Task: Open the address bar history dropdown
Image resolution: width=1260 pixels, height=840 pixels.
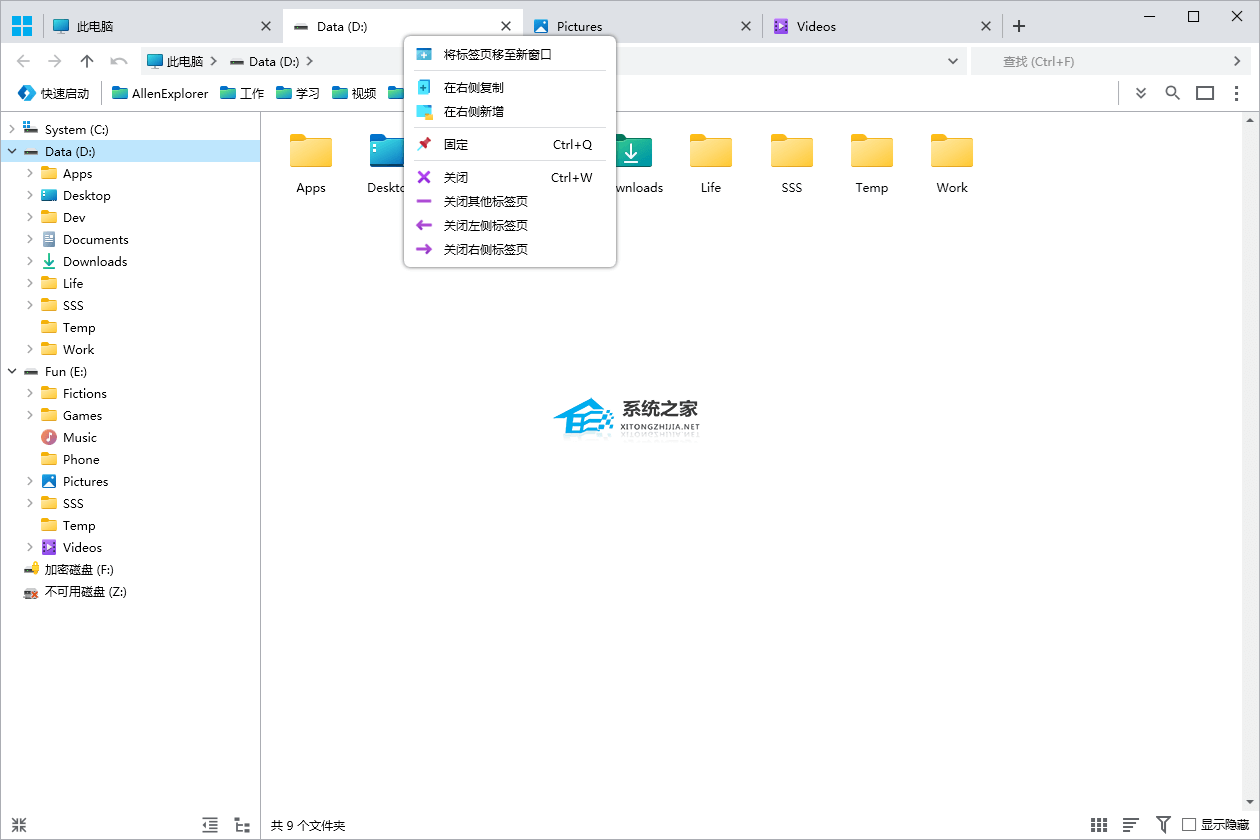Action: point(953,61)
